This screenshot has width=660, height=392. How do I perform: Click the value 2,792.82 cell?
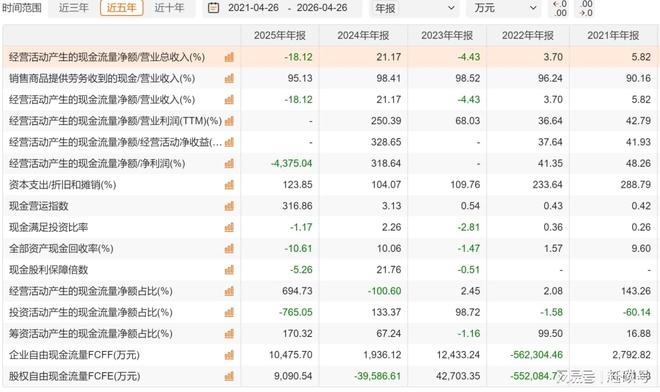pos(632,355)
